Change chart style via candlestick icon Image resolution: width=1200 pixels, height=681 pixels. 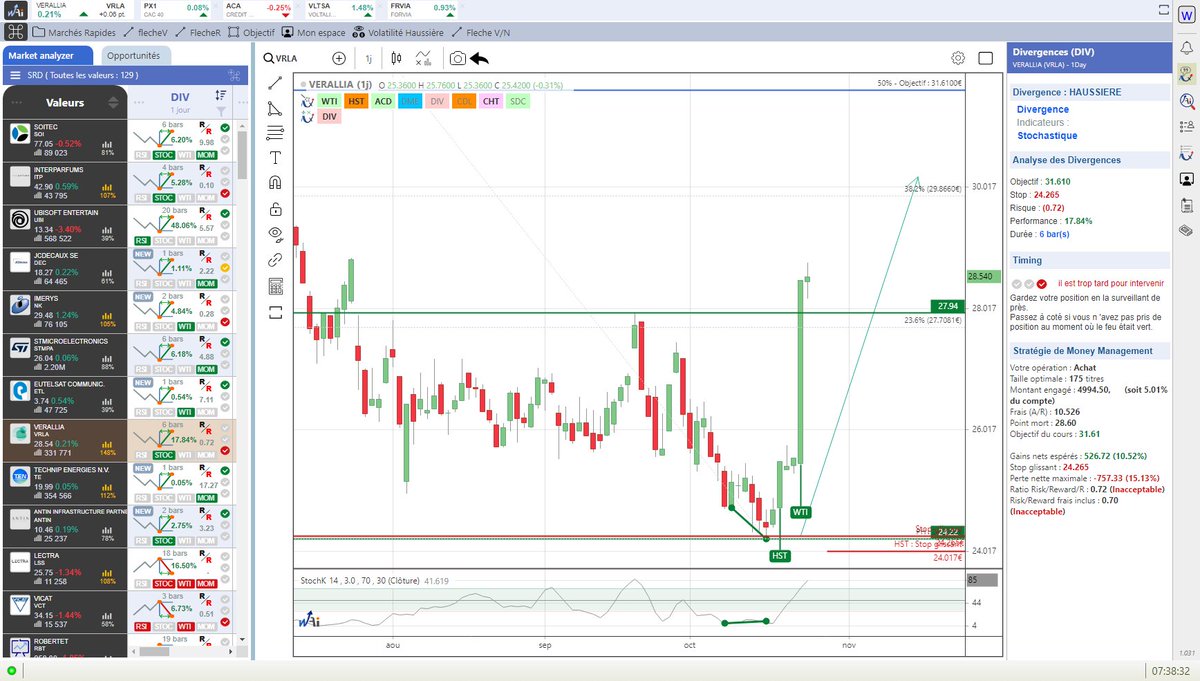(x=396, y=59)
